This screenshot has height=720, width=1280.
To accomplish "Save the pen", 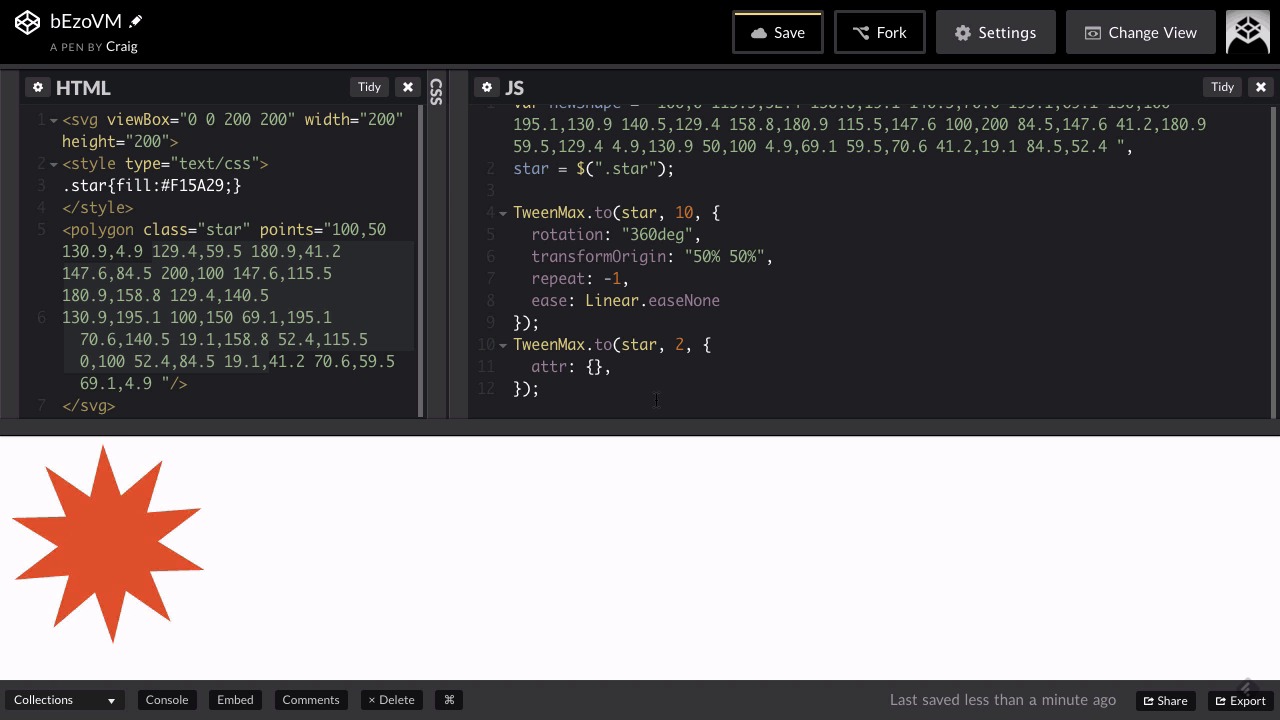I will pos(778,32).
